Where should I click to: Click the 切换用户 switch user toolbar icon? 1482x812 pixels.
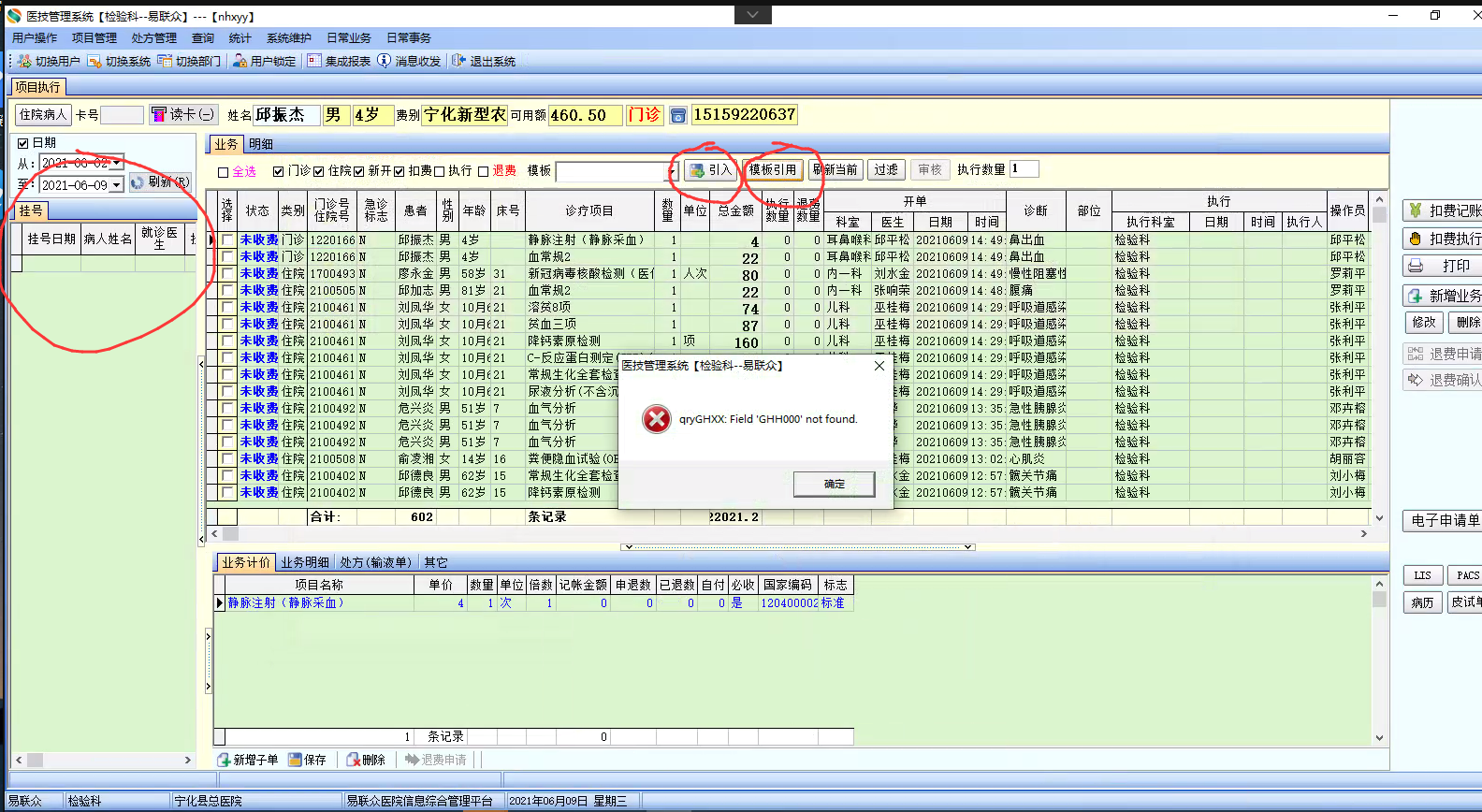[x=24, y=61]
